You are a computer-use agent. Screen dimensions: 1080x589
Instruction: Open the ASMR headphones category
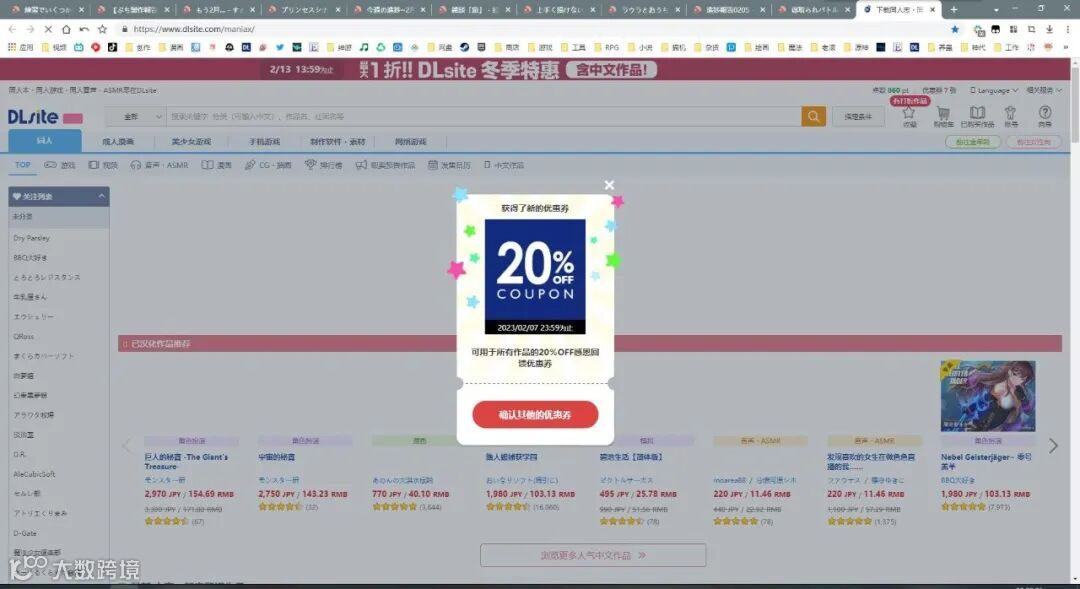159,165
